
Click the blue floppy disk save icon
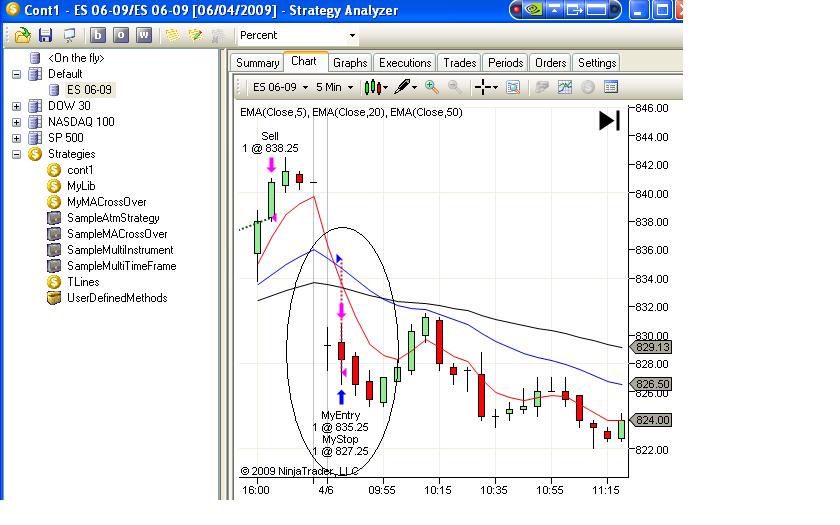46,35
